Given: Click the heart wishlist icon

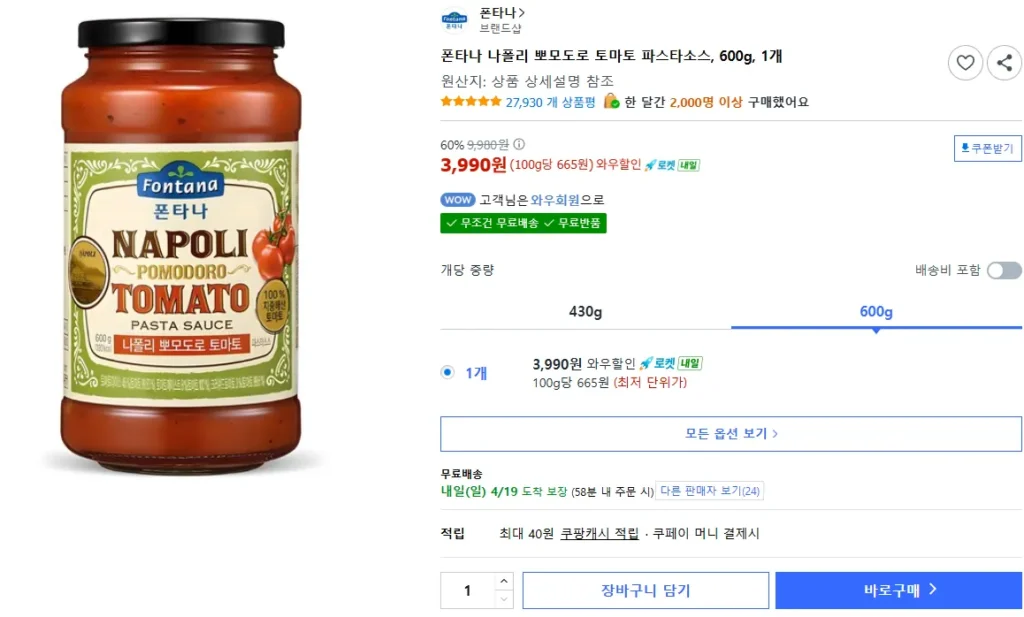Looking at the screenshot, I should 965,62.
